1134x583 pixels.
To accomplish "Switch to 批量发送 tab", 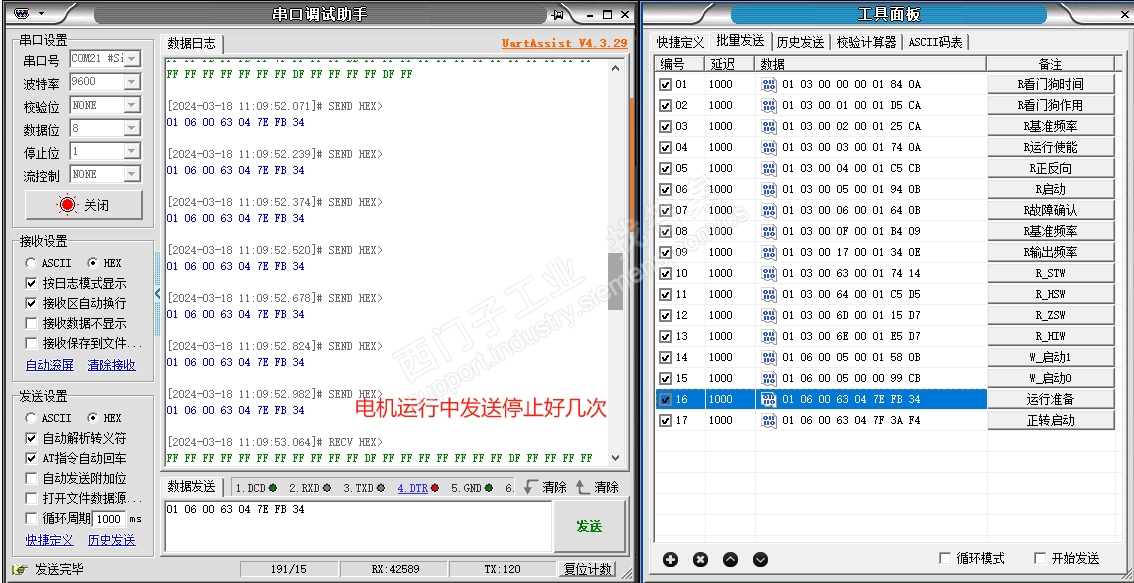I will pos(739,41).
